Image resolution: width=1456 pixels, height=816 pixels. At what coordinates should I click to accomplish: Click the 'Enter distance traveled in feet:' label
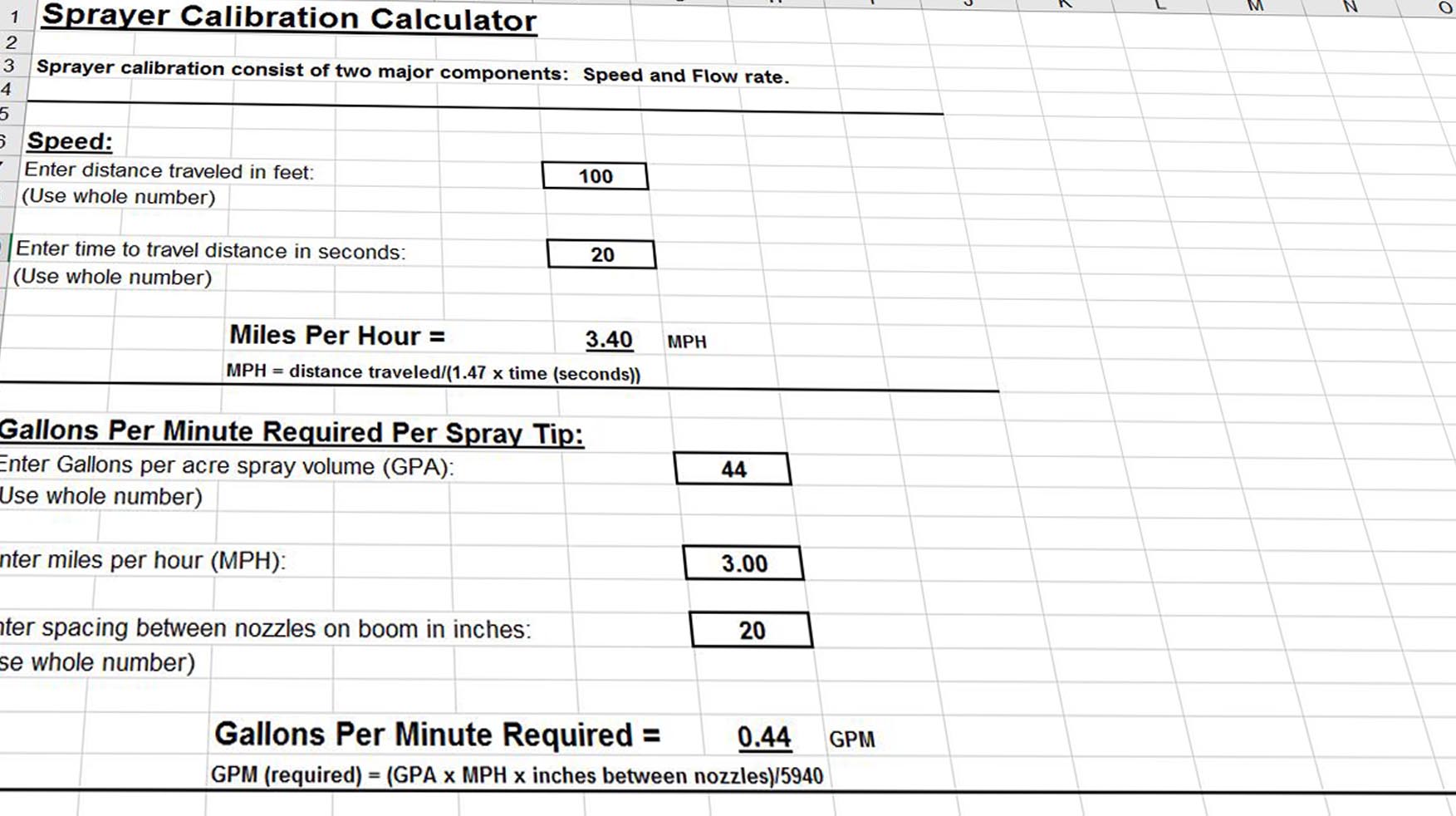pos(169,171)
